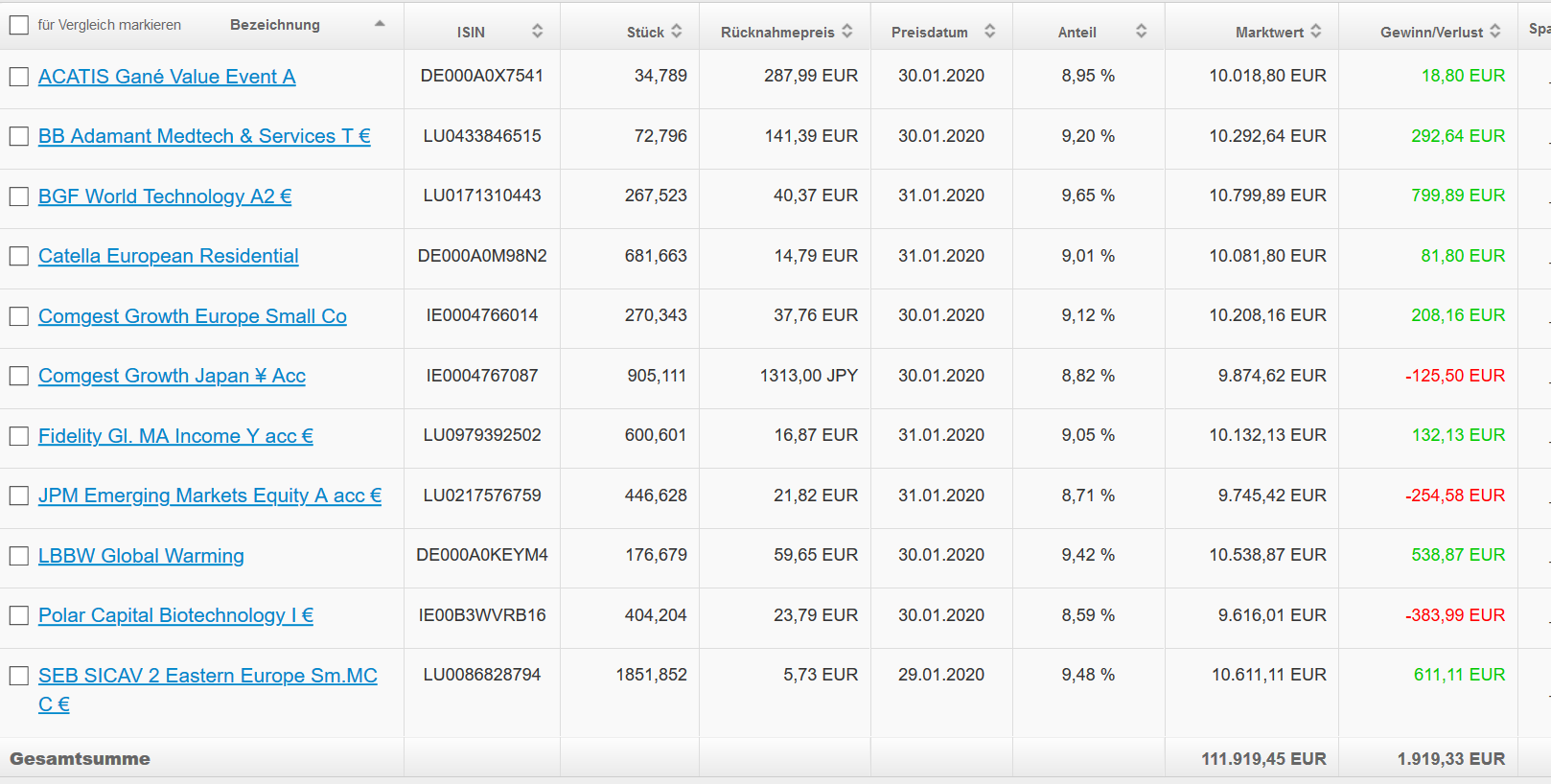Click the Anteil column sort arrows

point(1141,32)
